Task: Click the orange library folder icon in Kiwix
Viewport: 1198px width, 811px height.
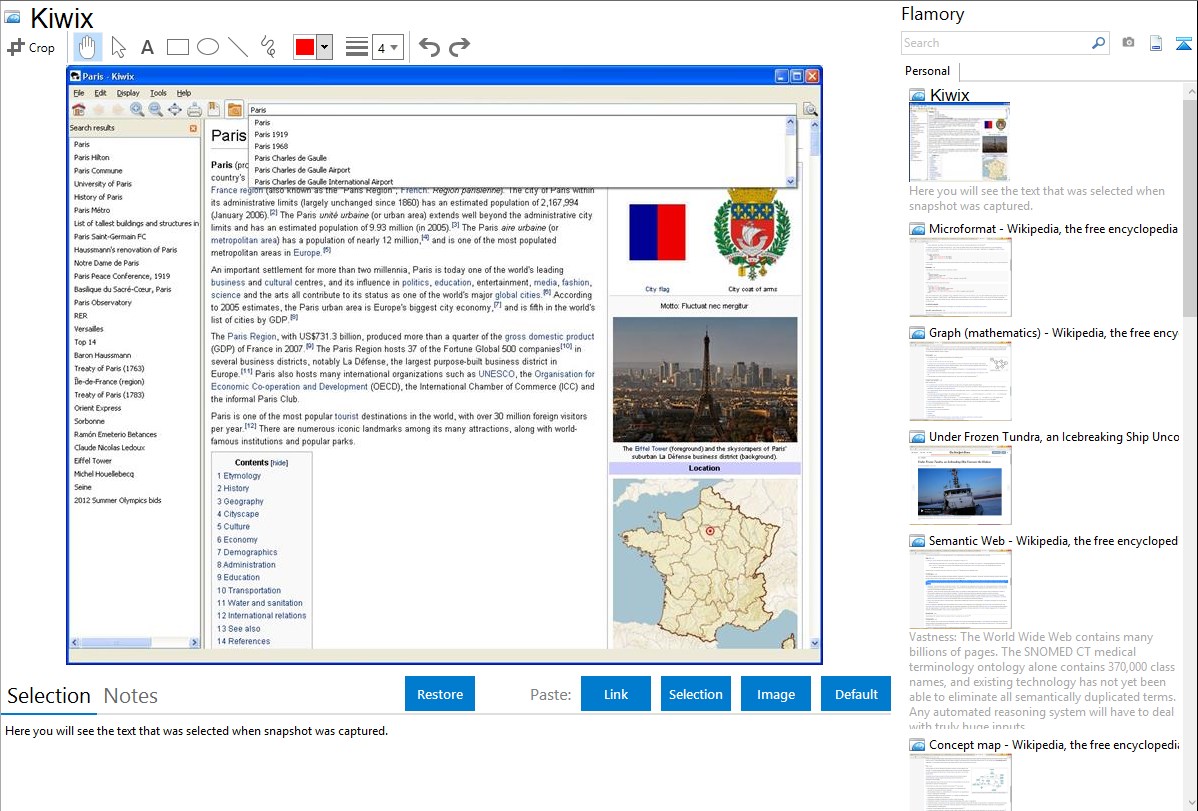Action: click(235, 110)
